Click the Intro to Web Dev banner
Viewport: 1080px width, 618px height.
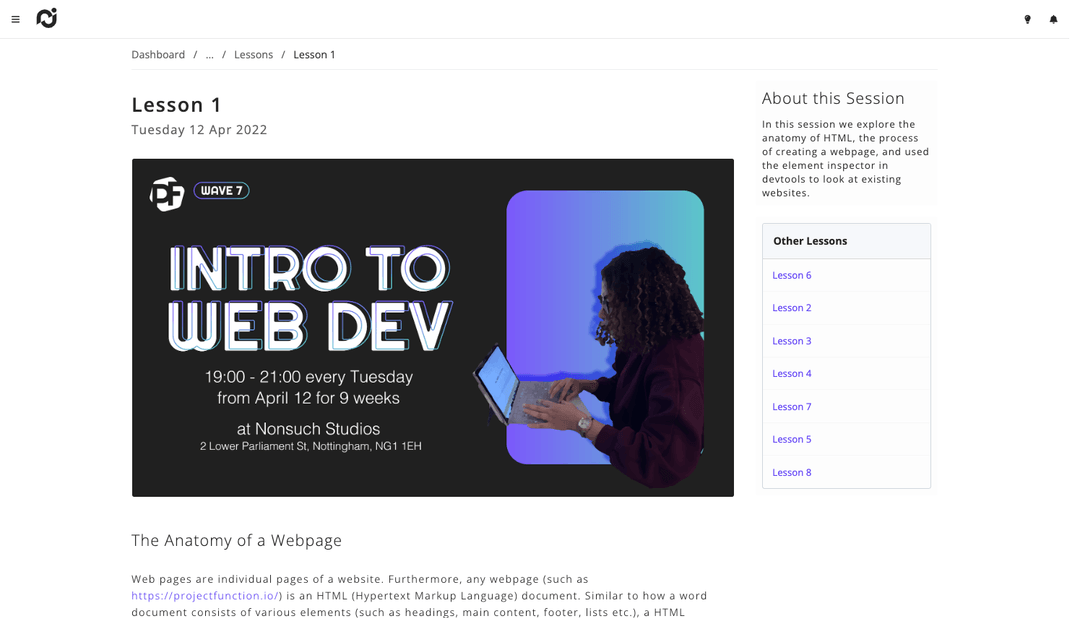pos(433,327)
